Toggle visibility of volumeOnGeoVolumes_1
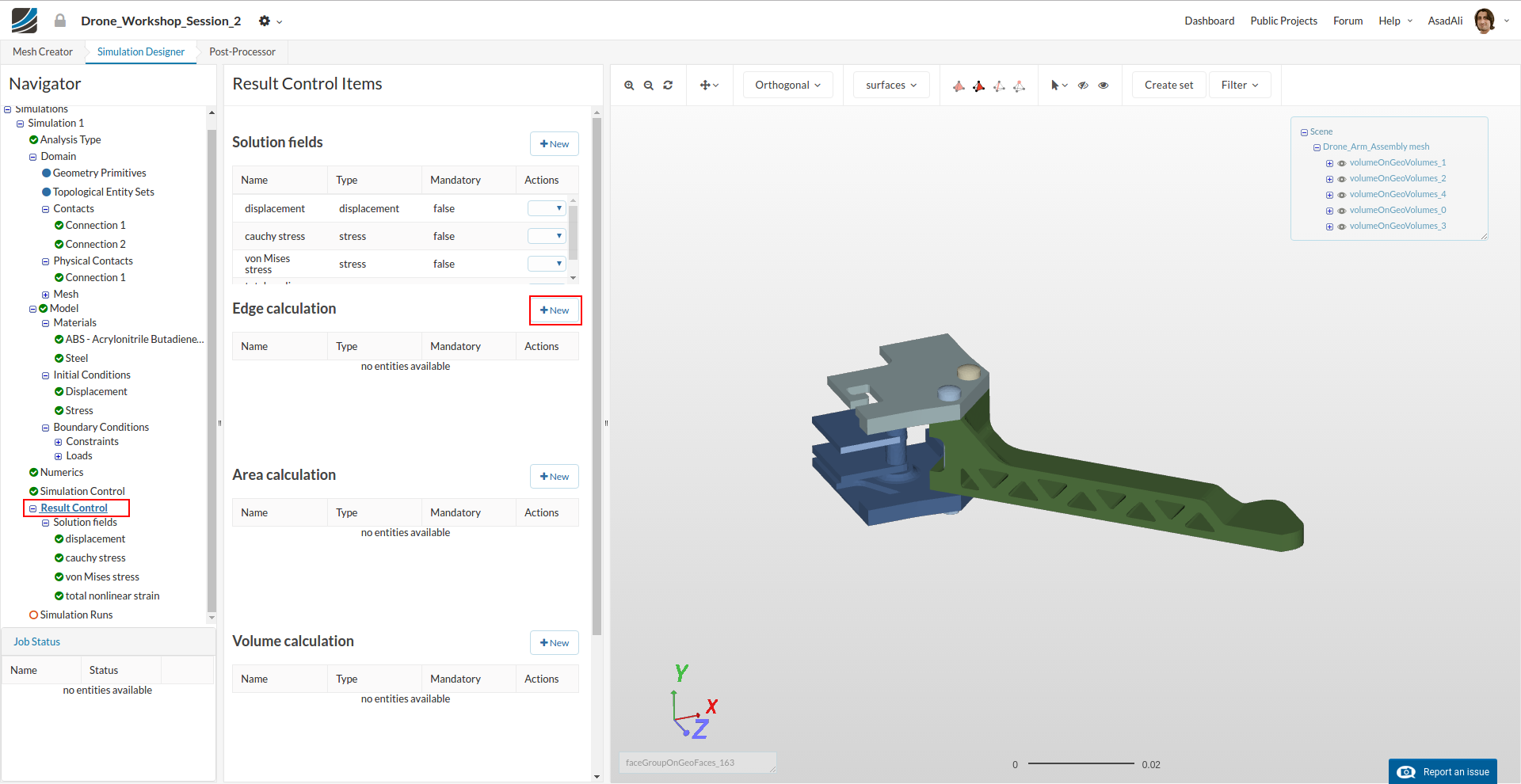1521x784 pixels. click(1342, 163)
